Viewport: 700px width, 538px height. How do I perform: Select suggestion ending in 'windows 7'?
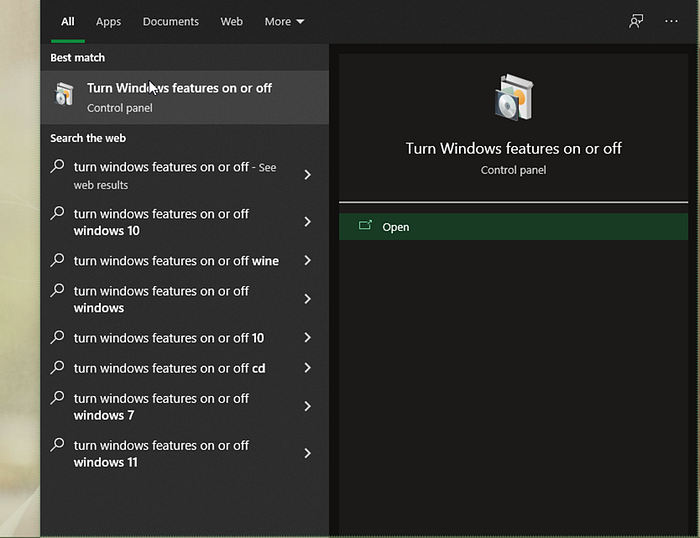point(184,406)
